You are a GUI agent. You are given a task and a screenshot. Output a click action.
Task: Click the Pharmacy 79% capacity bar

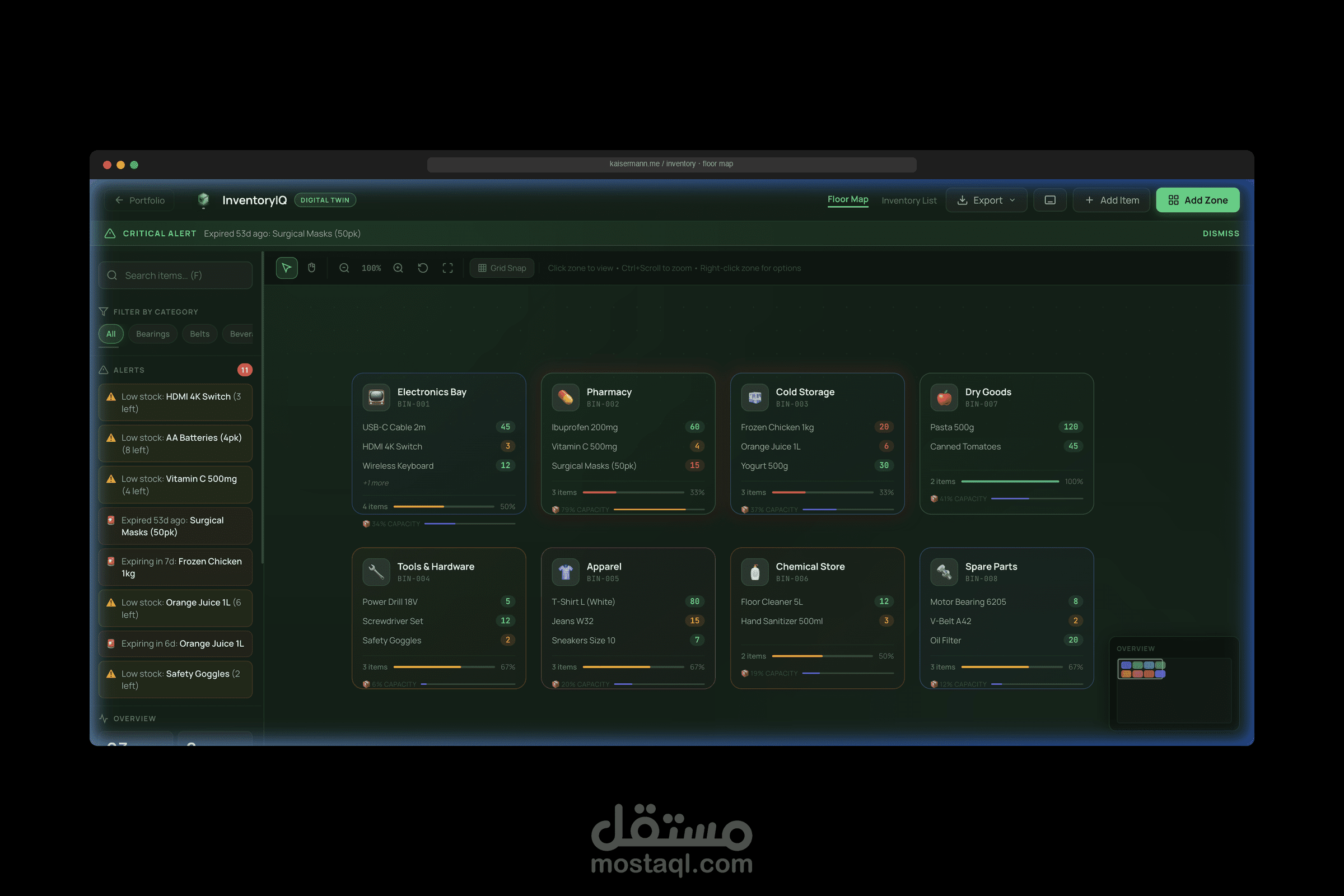(649, 509)
